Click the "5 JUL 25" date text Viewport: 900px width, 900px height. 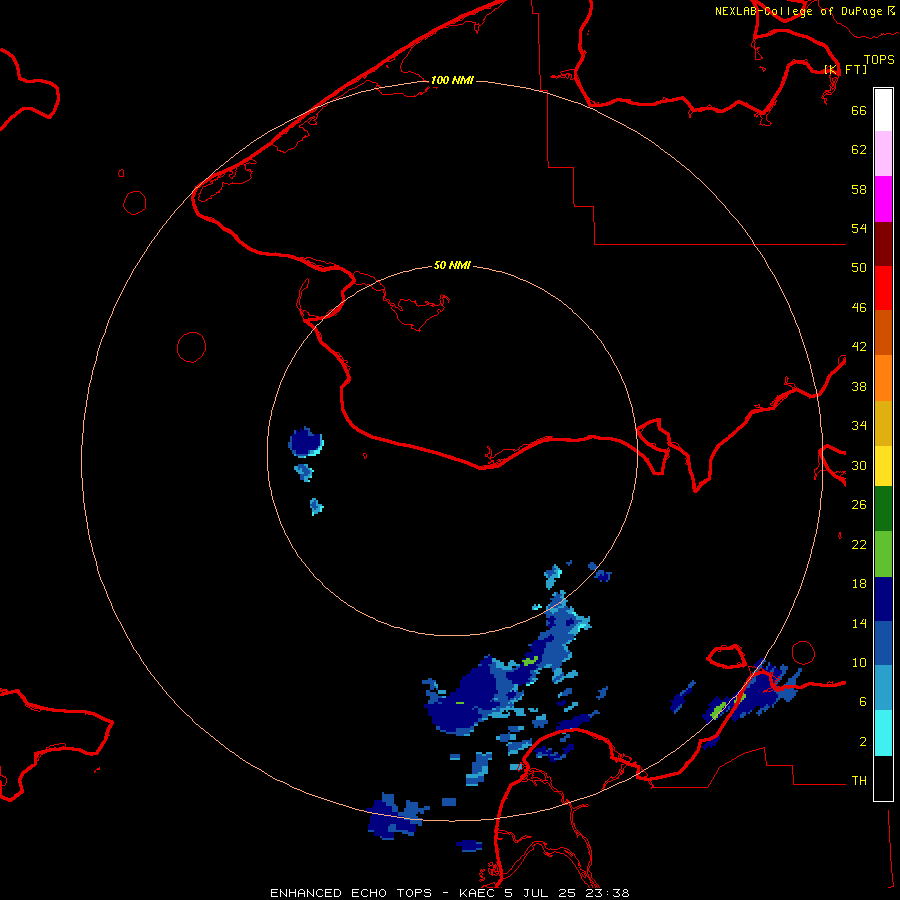point(540,893)
